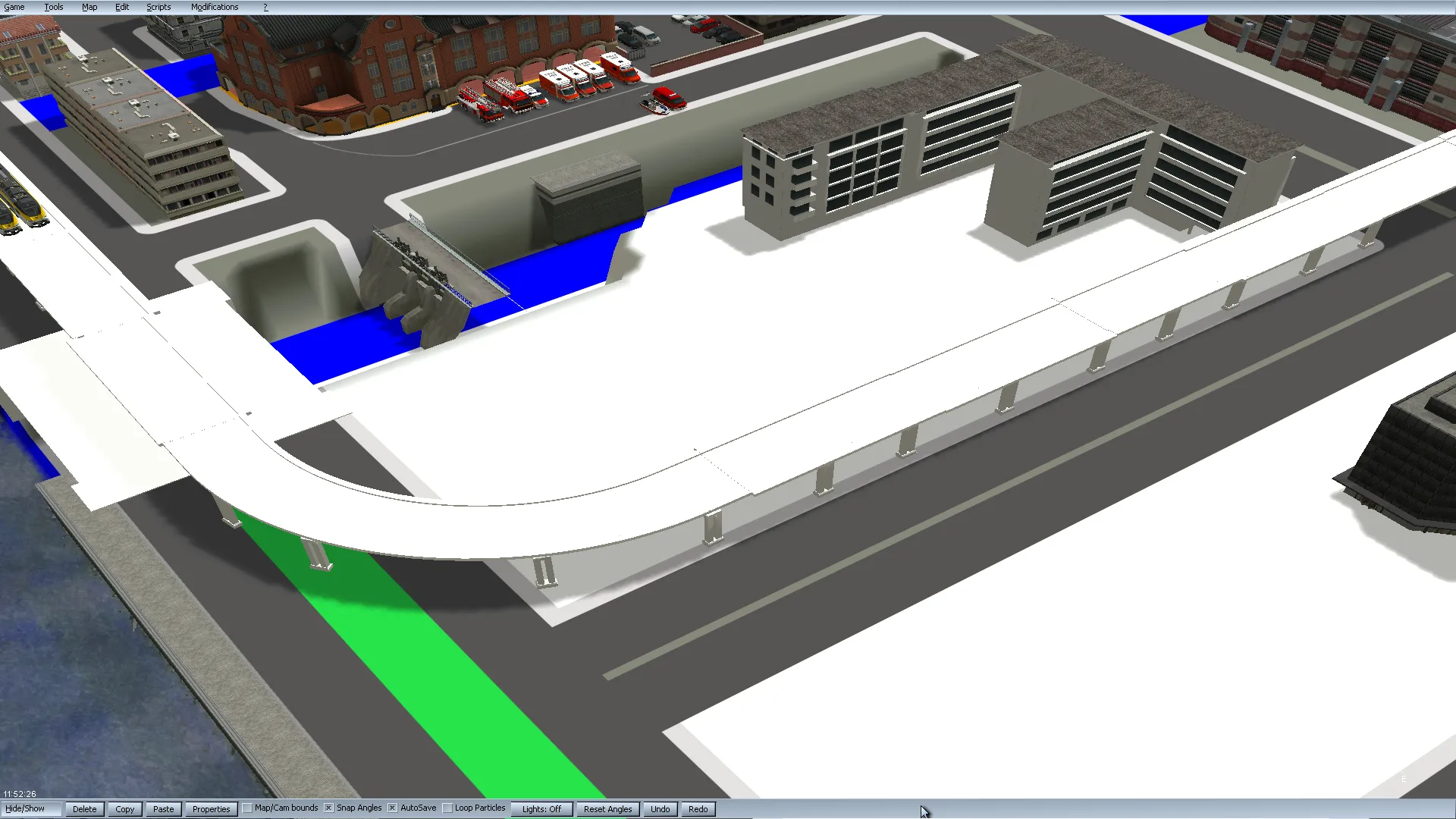Image resolution: width=1456 pixels, height=819 pixels.
Task: Open the Hide/Show dropdown
Action: click(x=30, y=809)
